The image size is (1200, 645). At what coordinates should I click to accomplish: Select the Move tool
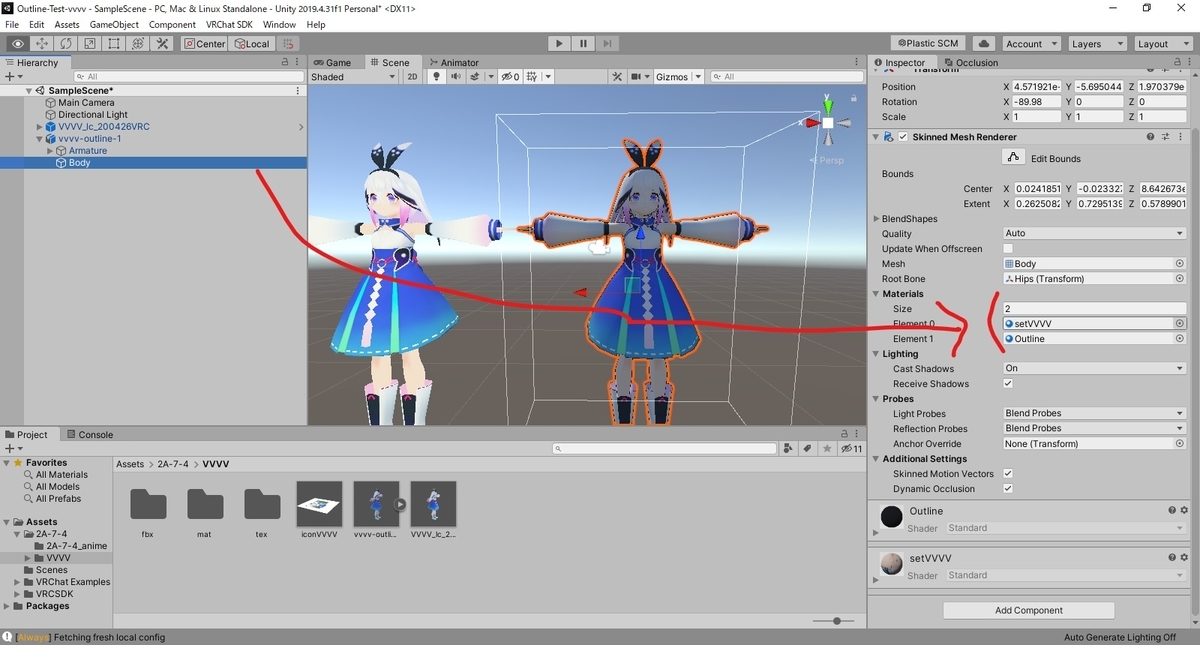[x=42, y=44]
